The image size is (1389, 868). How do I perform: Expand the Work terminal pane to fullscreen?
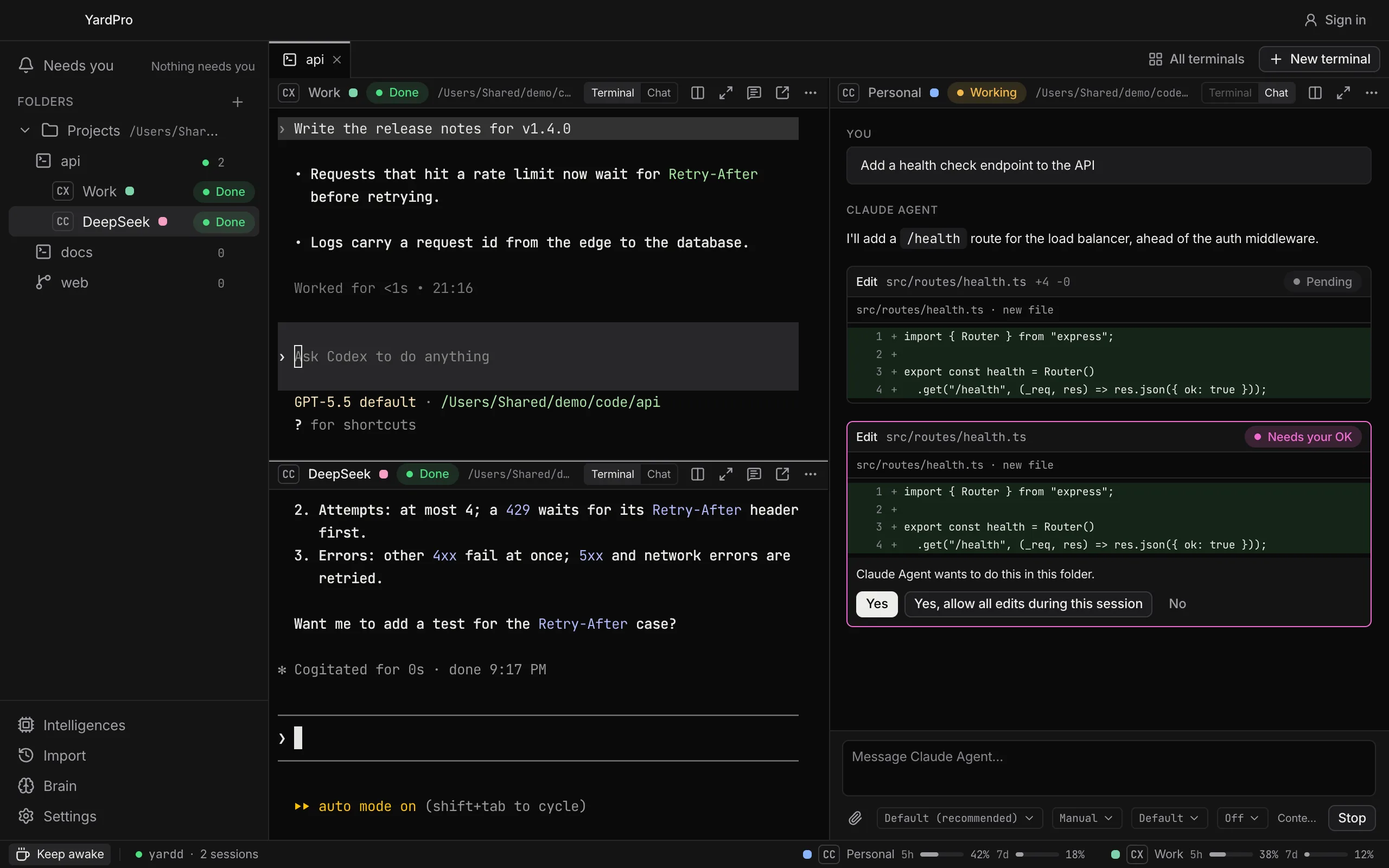click(x=725, y=93)
